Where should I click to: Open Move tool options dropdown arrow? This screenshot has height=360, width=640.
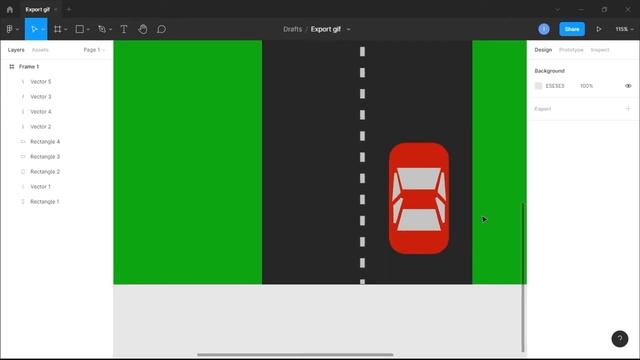pos(43,29)
